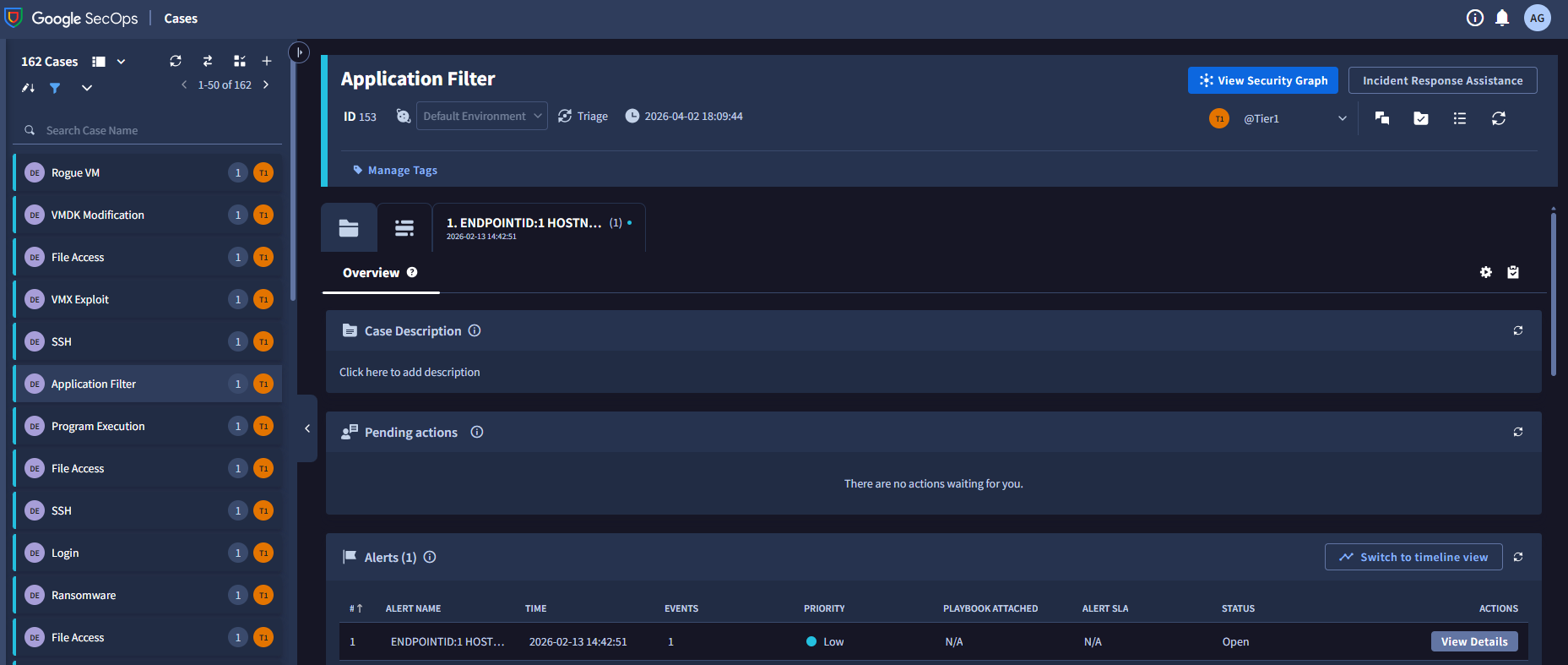Screen dimensions: 1568x665
Task: Click the sort cases pencil-arrow icon
Action: pos(28,88)
